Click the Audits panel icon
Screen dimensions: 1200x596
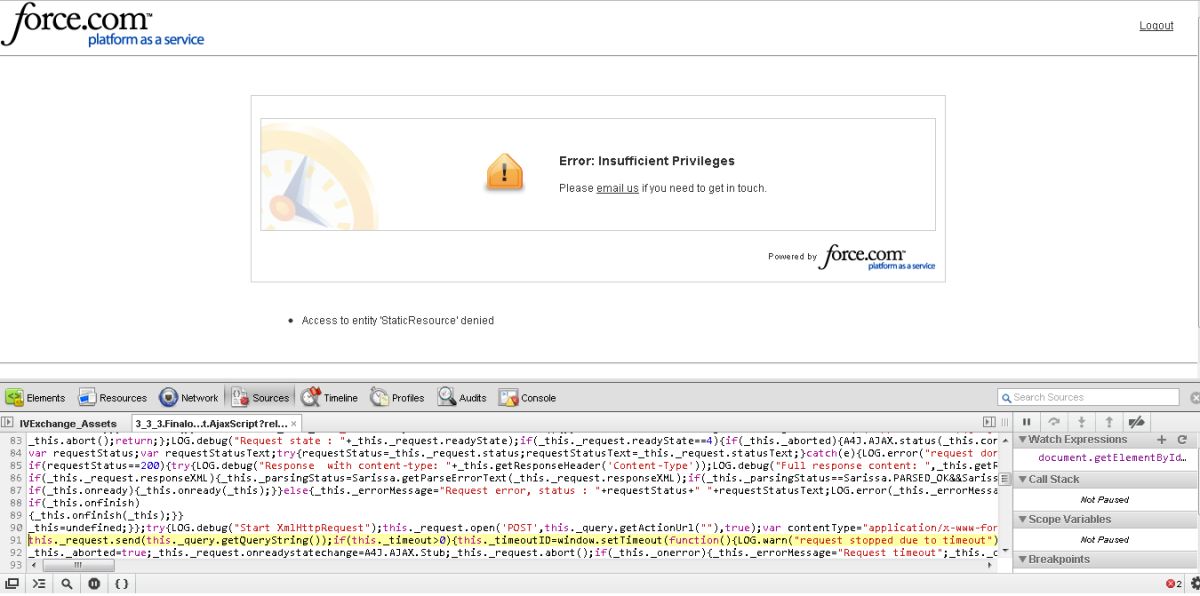[x=446, y=398]
